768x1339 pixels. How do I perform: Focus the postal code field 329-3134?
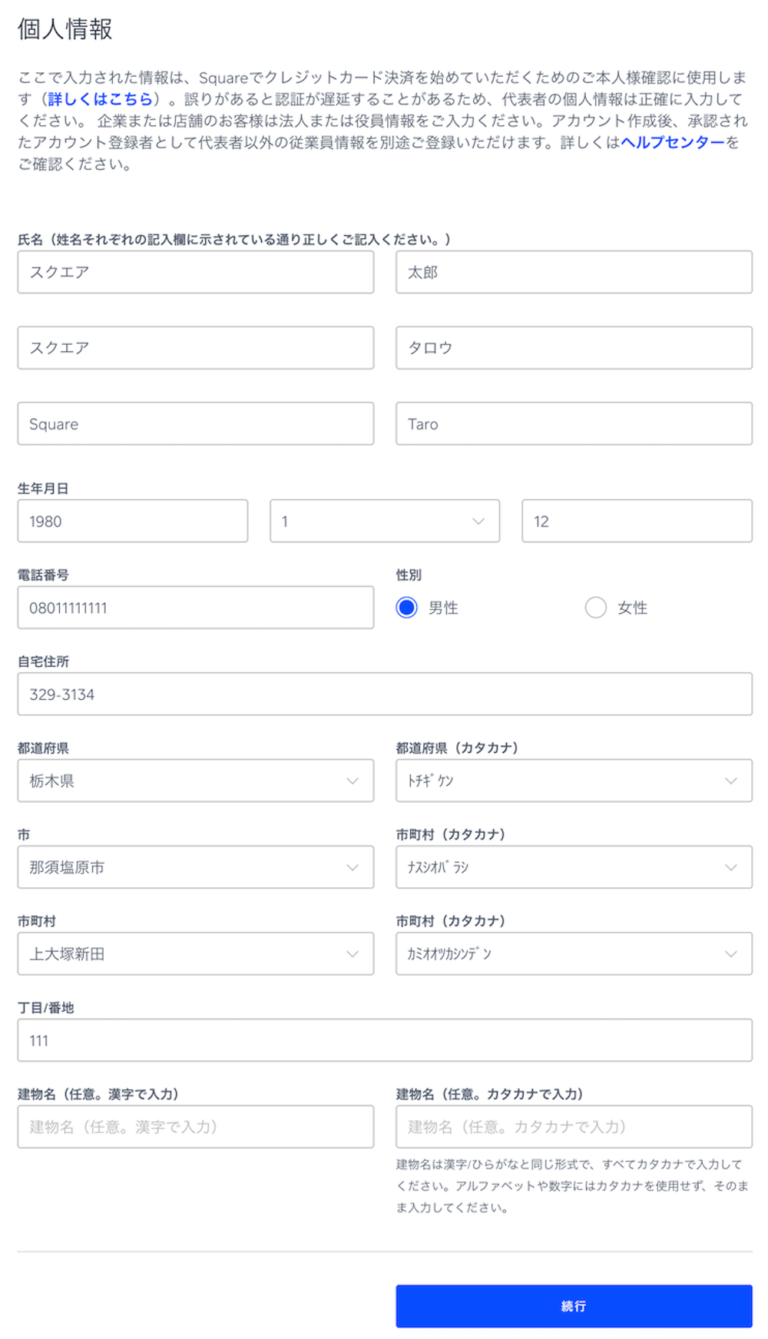click(384, 694)
